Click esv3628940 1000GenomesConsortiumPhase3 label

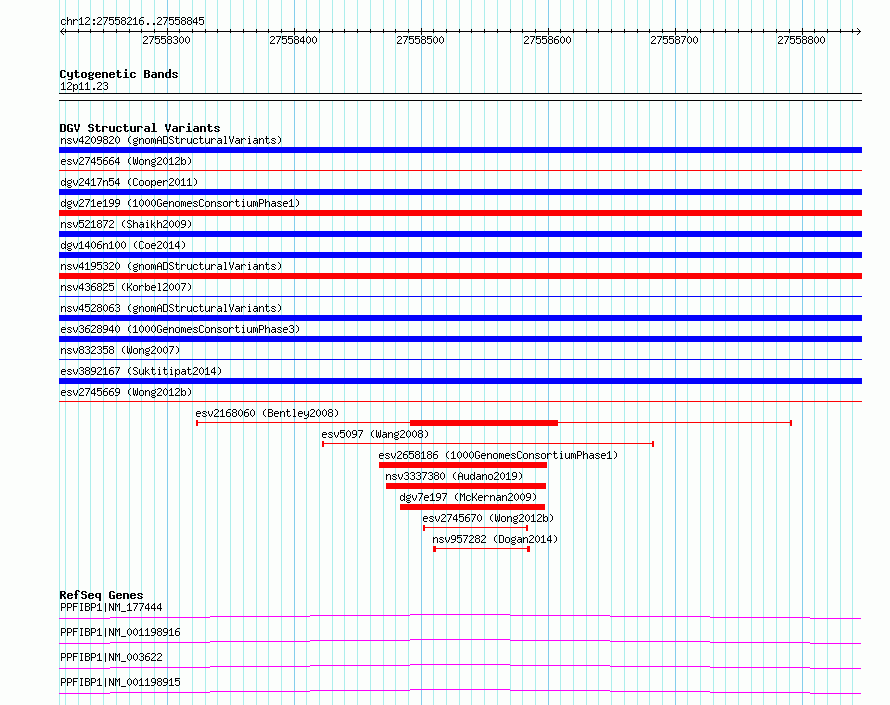[x=180, y=329]
